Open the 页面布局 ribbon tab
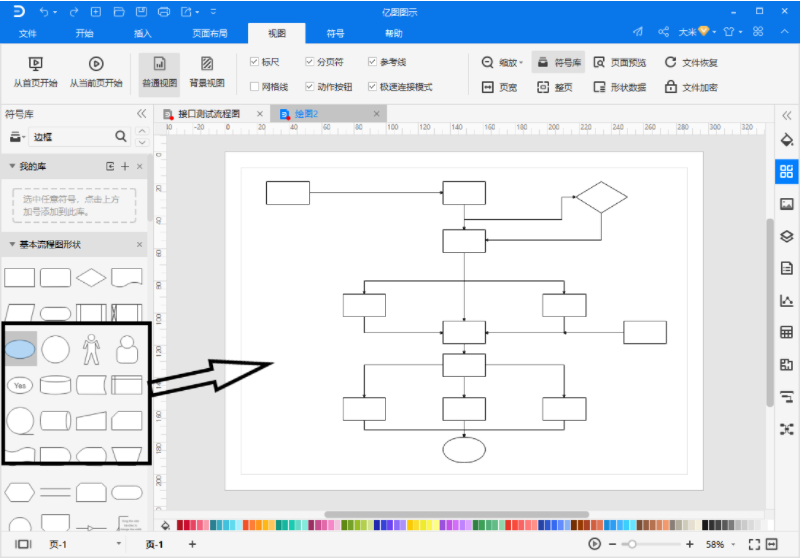801x559 pixels. click(209, 33)
